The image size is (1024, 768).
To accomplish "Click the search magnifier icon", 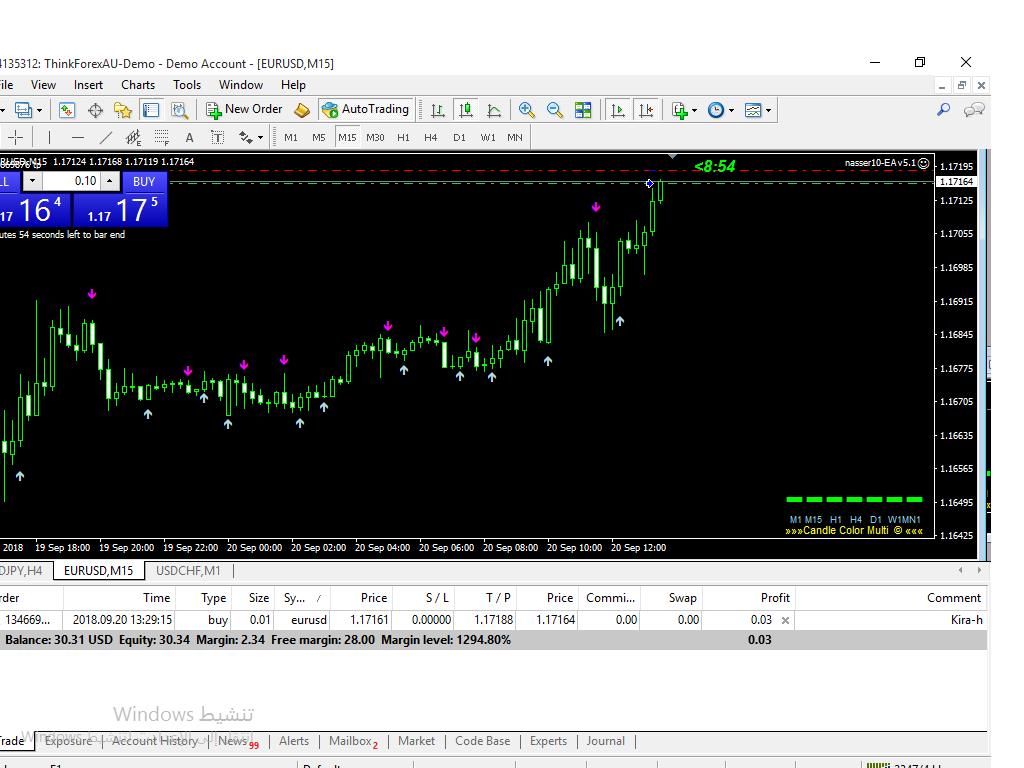I will [943, 110].
